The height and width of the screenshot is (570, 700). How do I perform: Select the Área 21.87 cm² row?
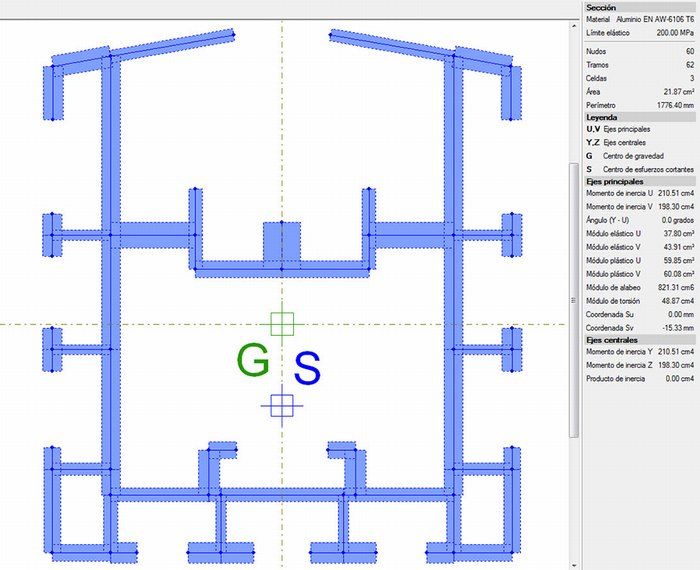tap(640, 91)
